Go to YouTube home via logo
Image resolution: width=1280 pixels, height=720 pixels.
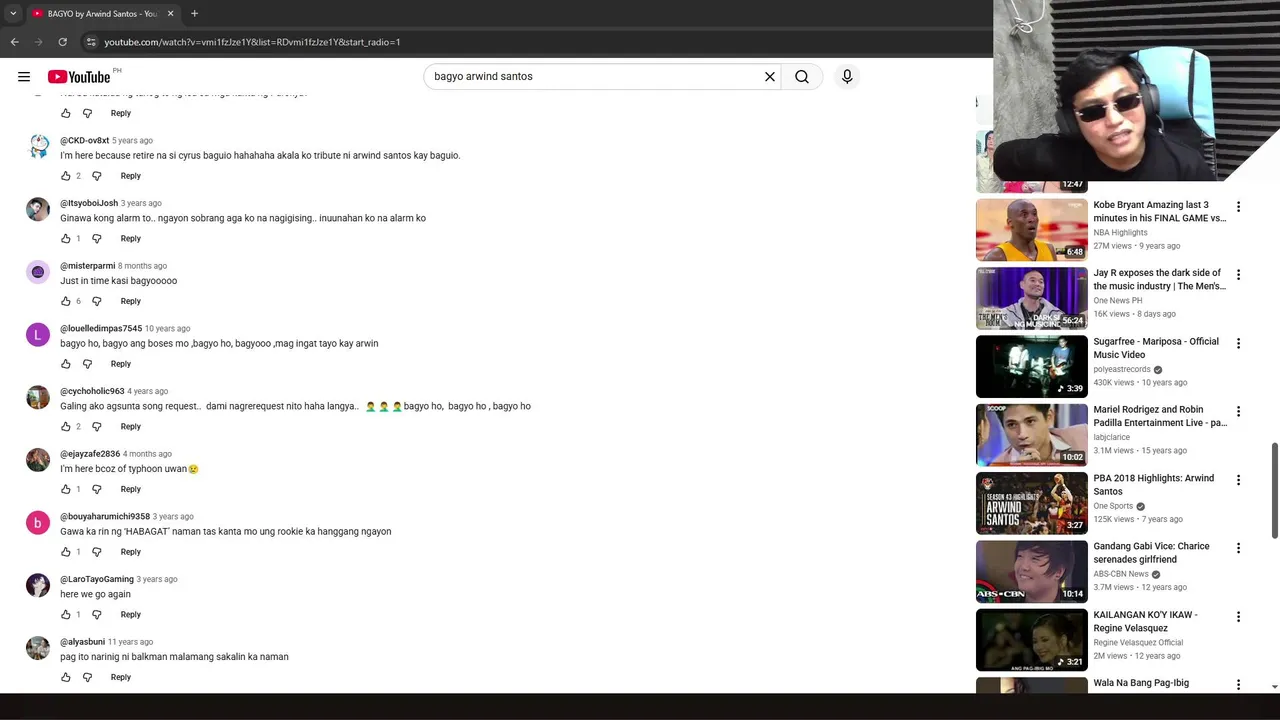click(79, 76)
